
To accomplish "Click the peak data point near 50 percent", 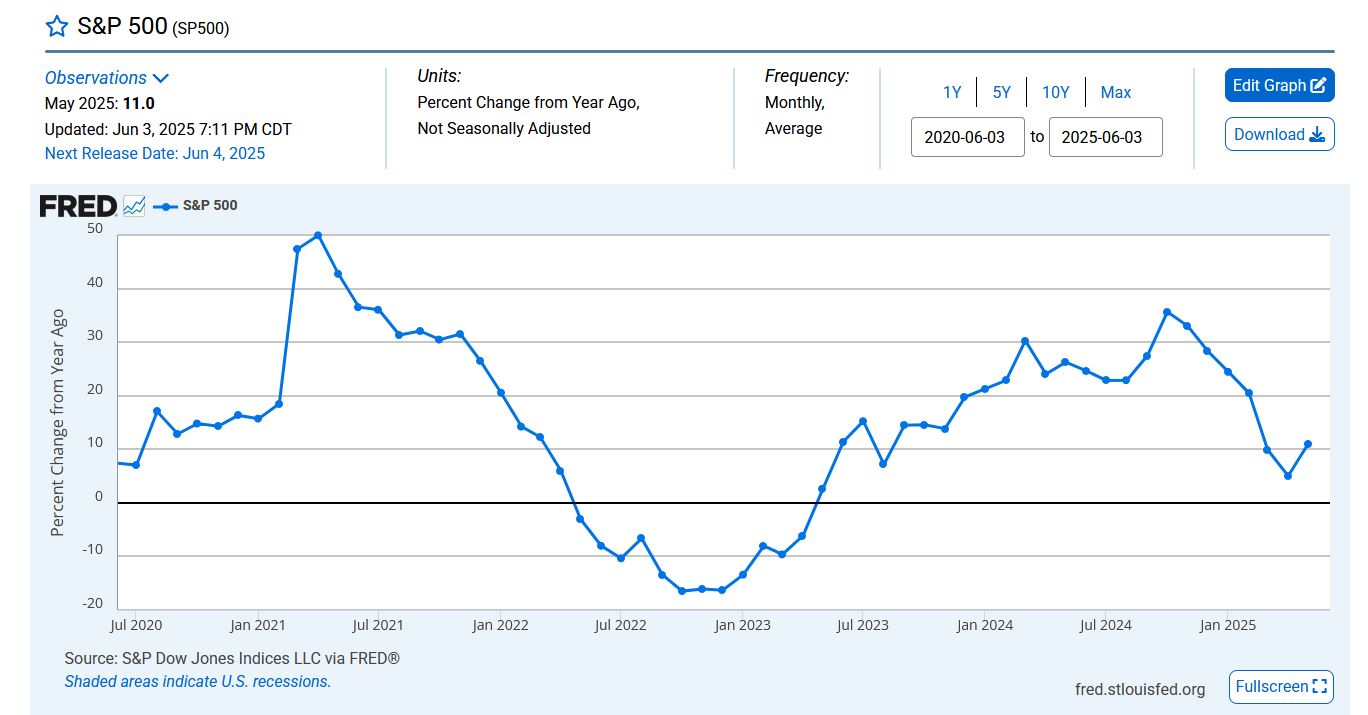I will coord(318,236).
